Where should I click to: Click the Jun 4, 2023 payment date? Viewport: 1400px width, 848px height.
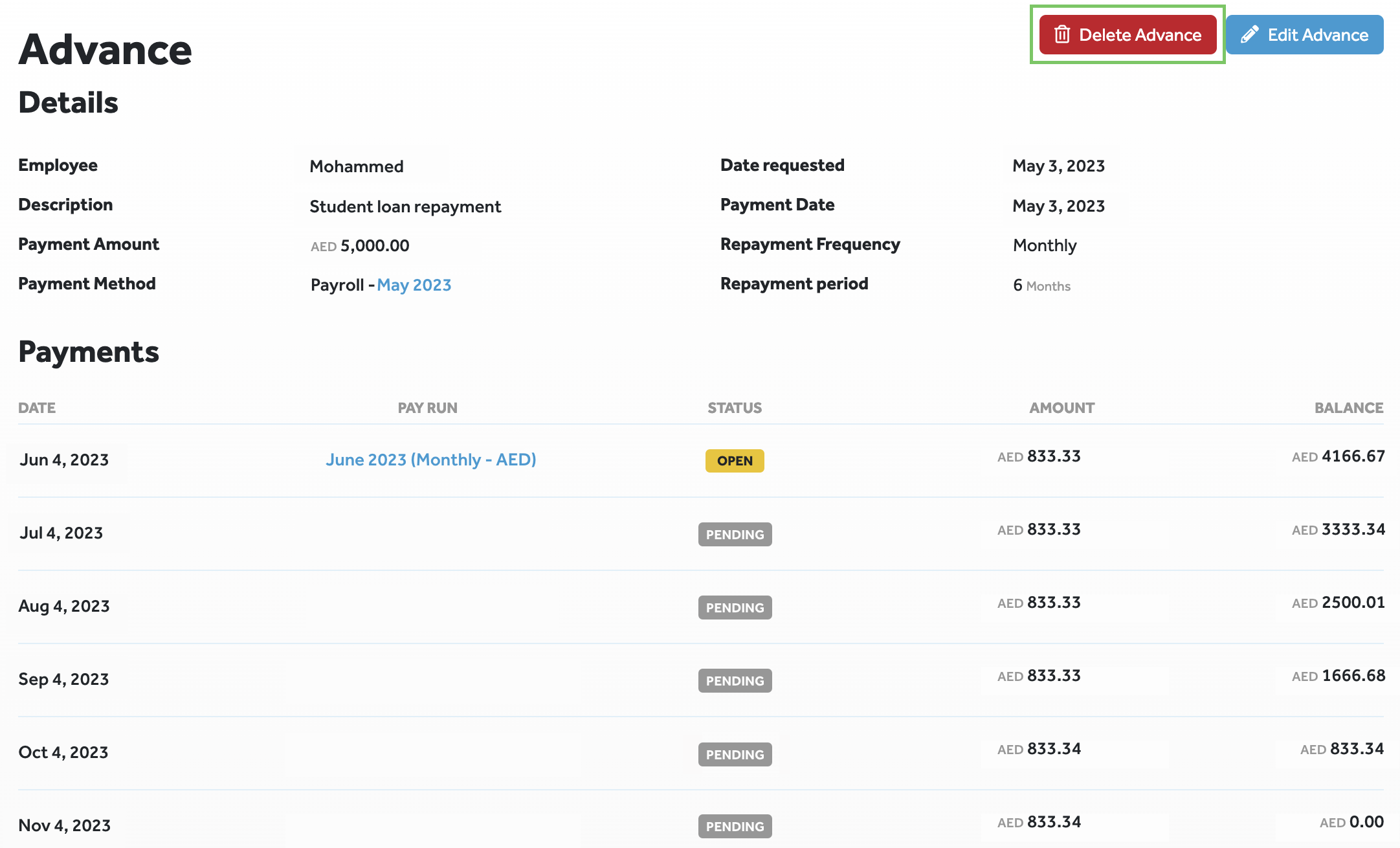tap(64, 460)
